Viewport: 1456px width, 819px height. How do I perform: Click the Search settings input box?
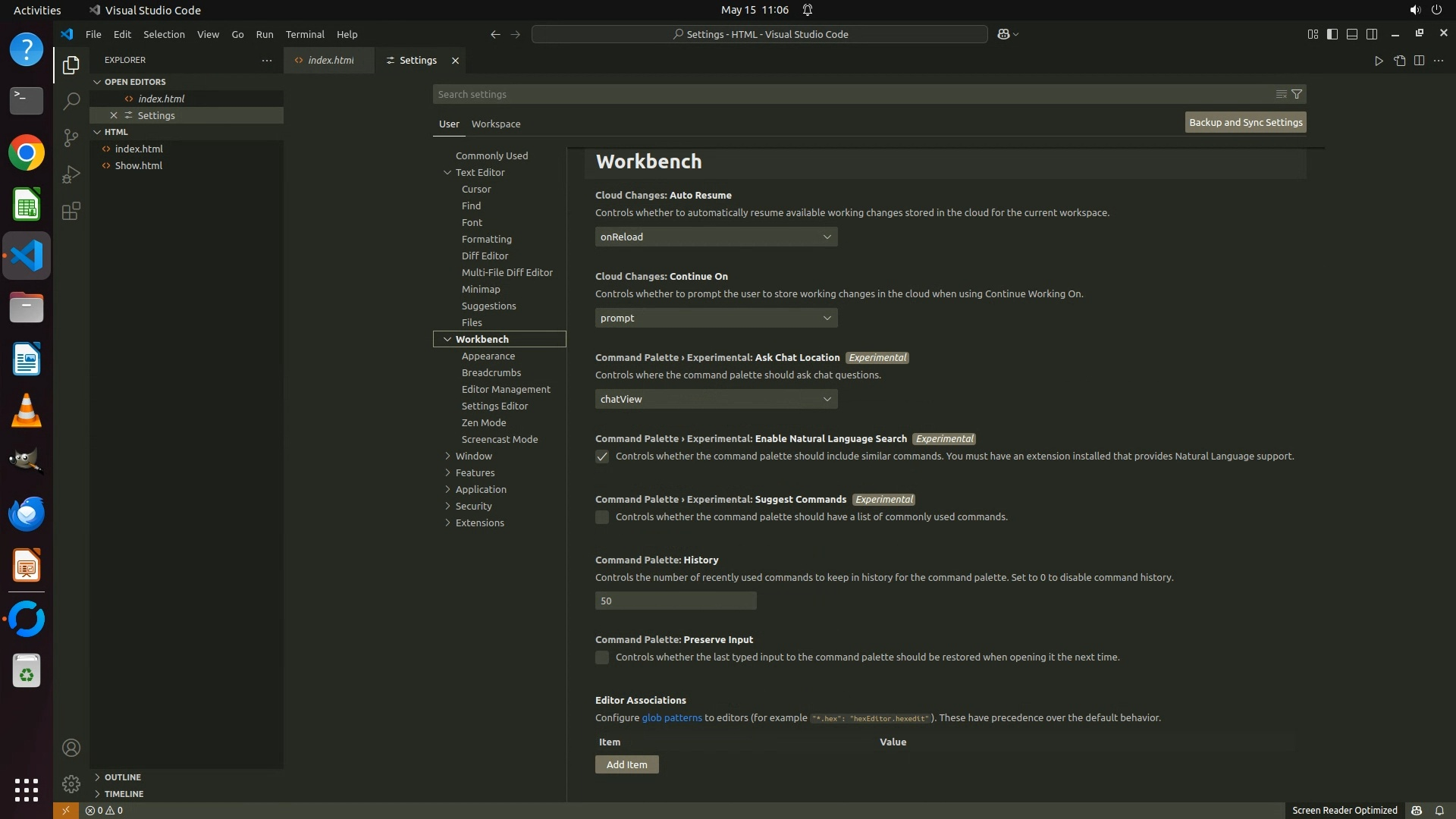tap(849, 94)
